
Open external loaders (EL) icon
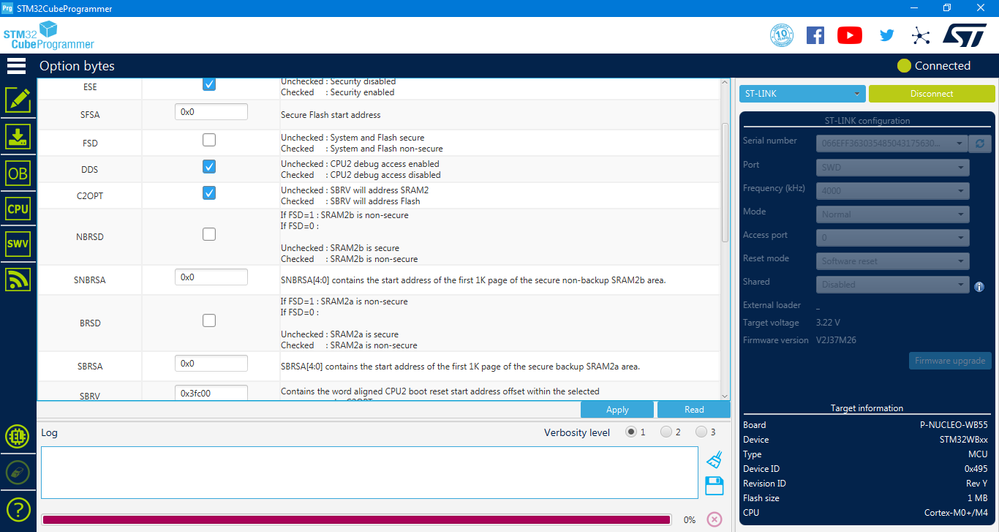(x=17, y=436)
